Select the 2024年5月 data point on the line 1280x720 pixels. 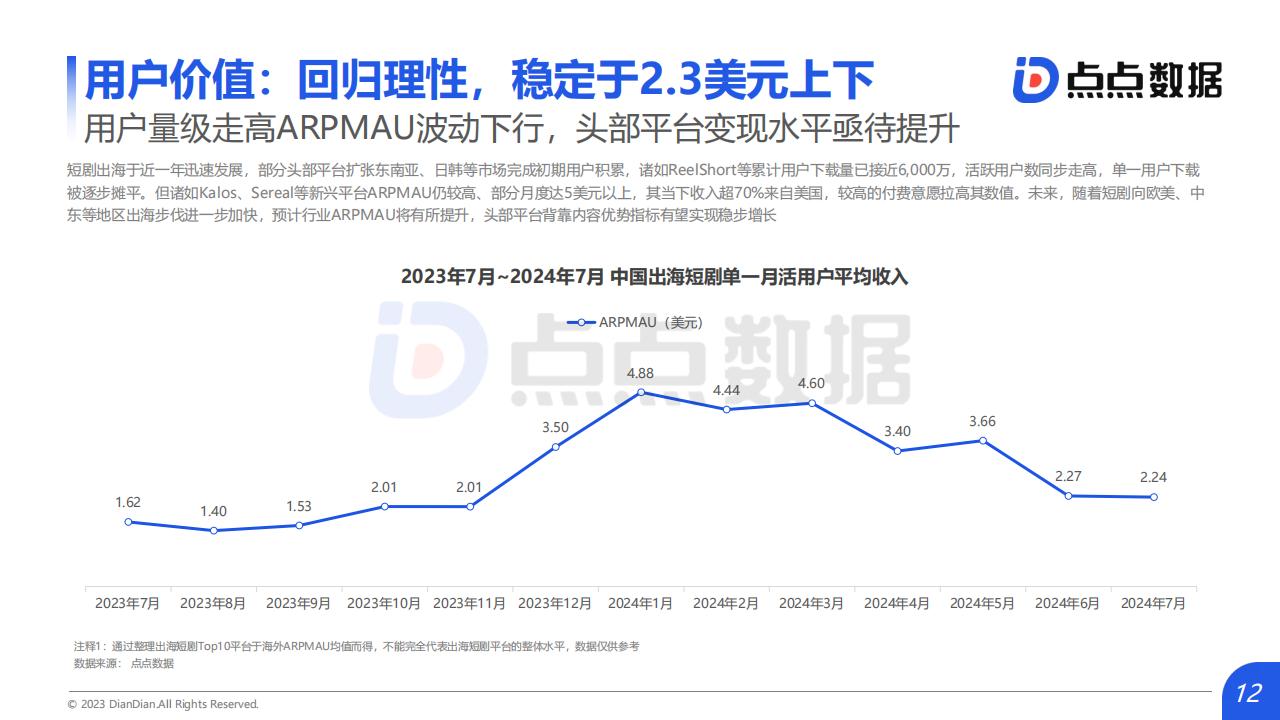(983, 440)
